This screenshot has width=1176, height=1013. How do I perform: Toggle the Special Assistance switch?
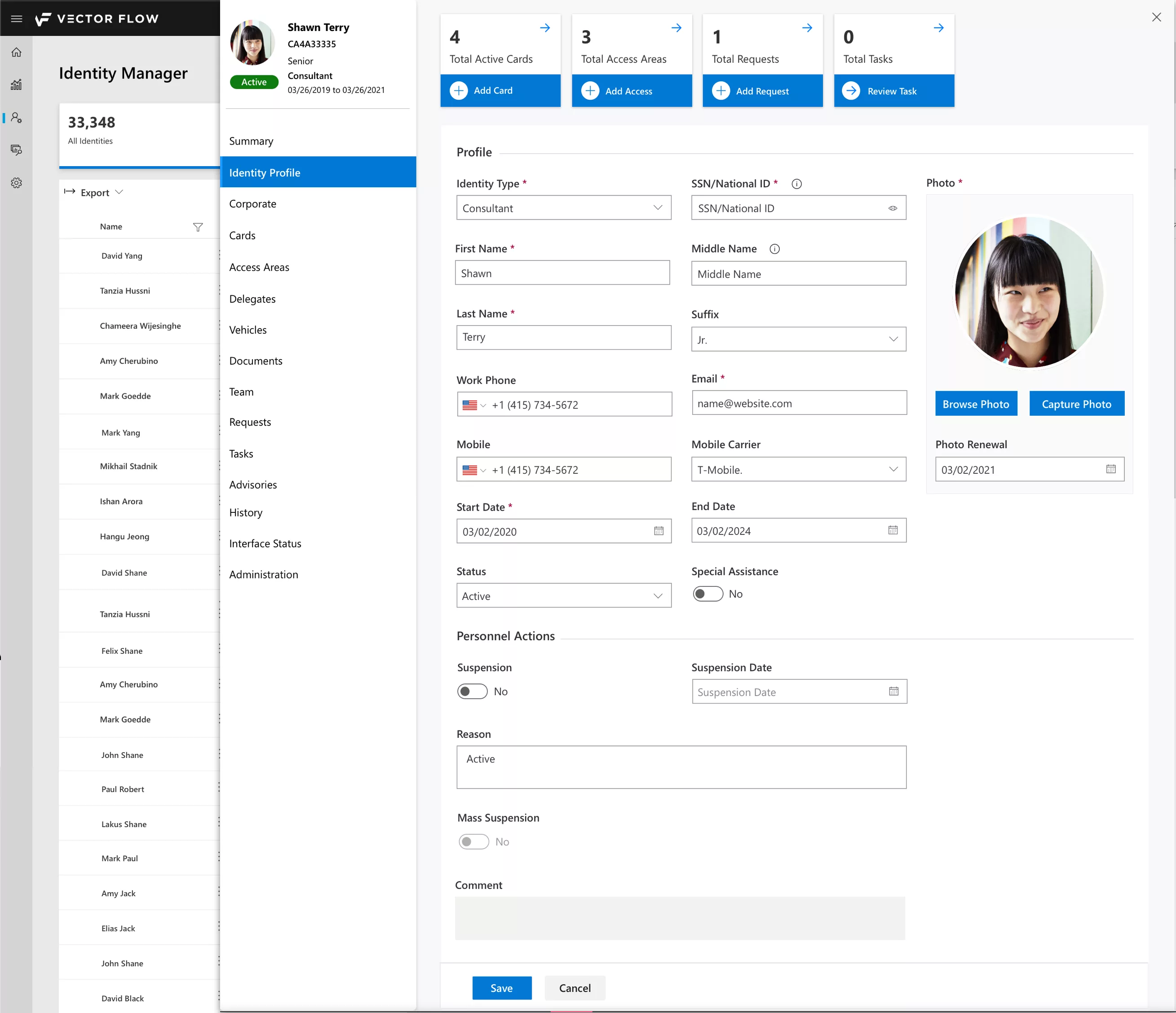[x=708, y=594]
